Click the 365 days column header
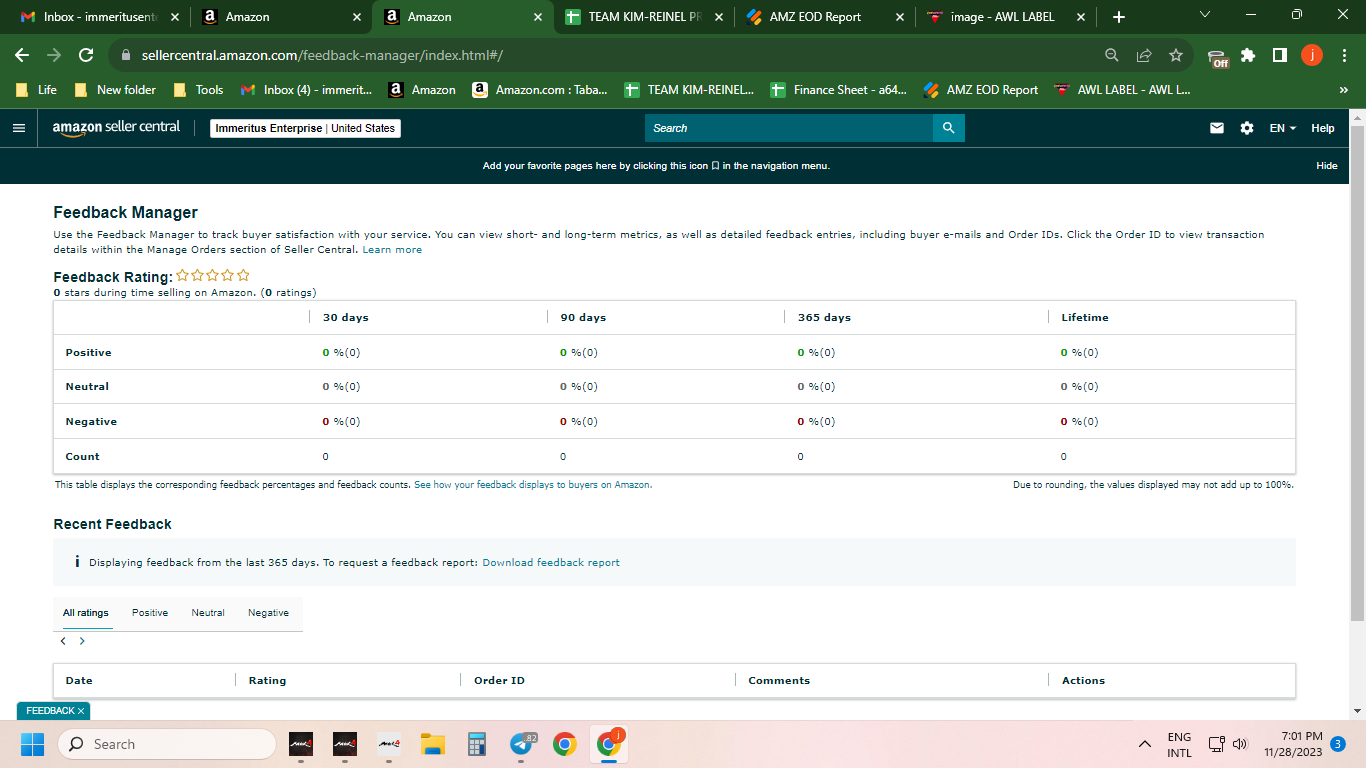 pos(824,318)
